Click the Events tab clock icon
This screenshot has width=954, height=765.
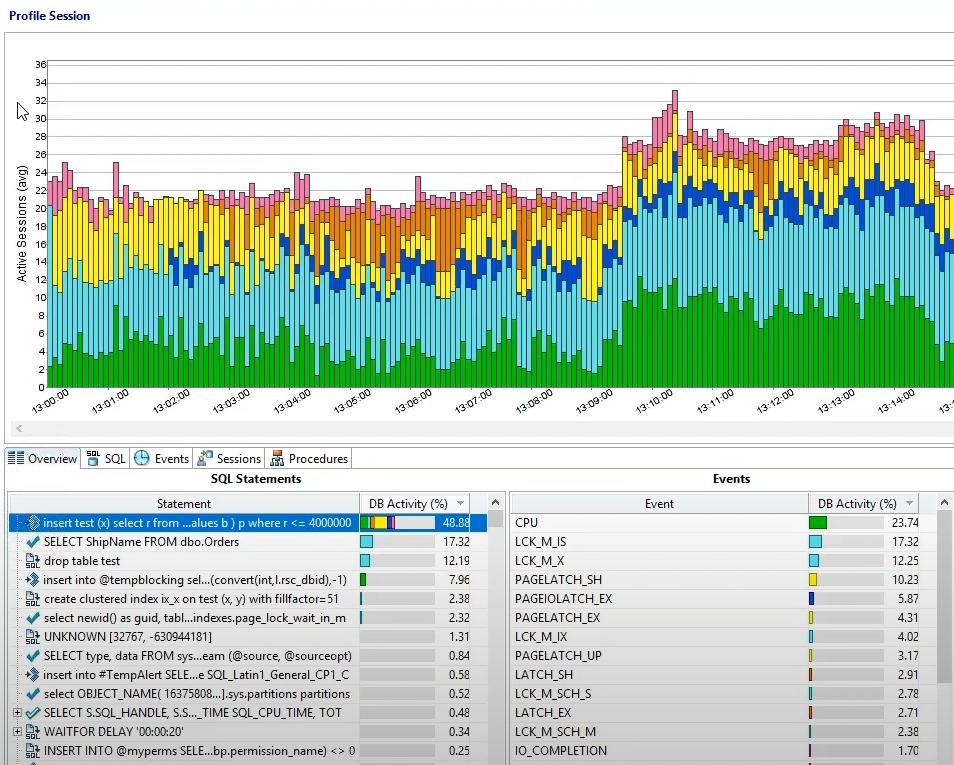[142, 458]
